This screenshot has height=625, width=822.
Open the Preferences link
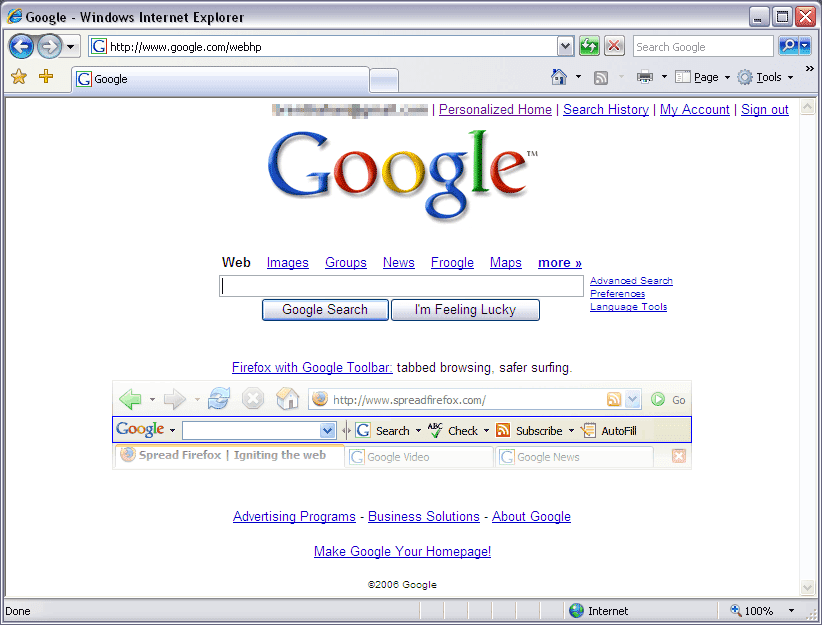pos(618,294)
